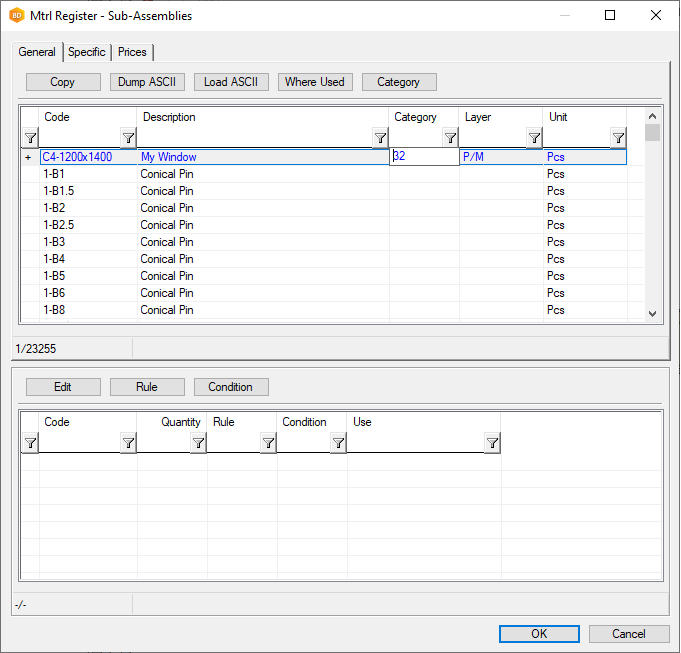Click the lower Condition column filter icon
This screenshot has width=681, height=653.
[x=338, y=443]
